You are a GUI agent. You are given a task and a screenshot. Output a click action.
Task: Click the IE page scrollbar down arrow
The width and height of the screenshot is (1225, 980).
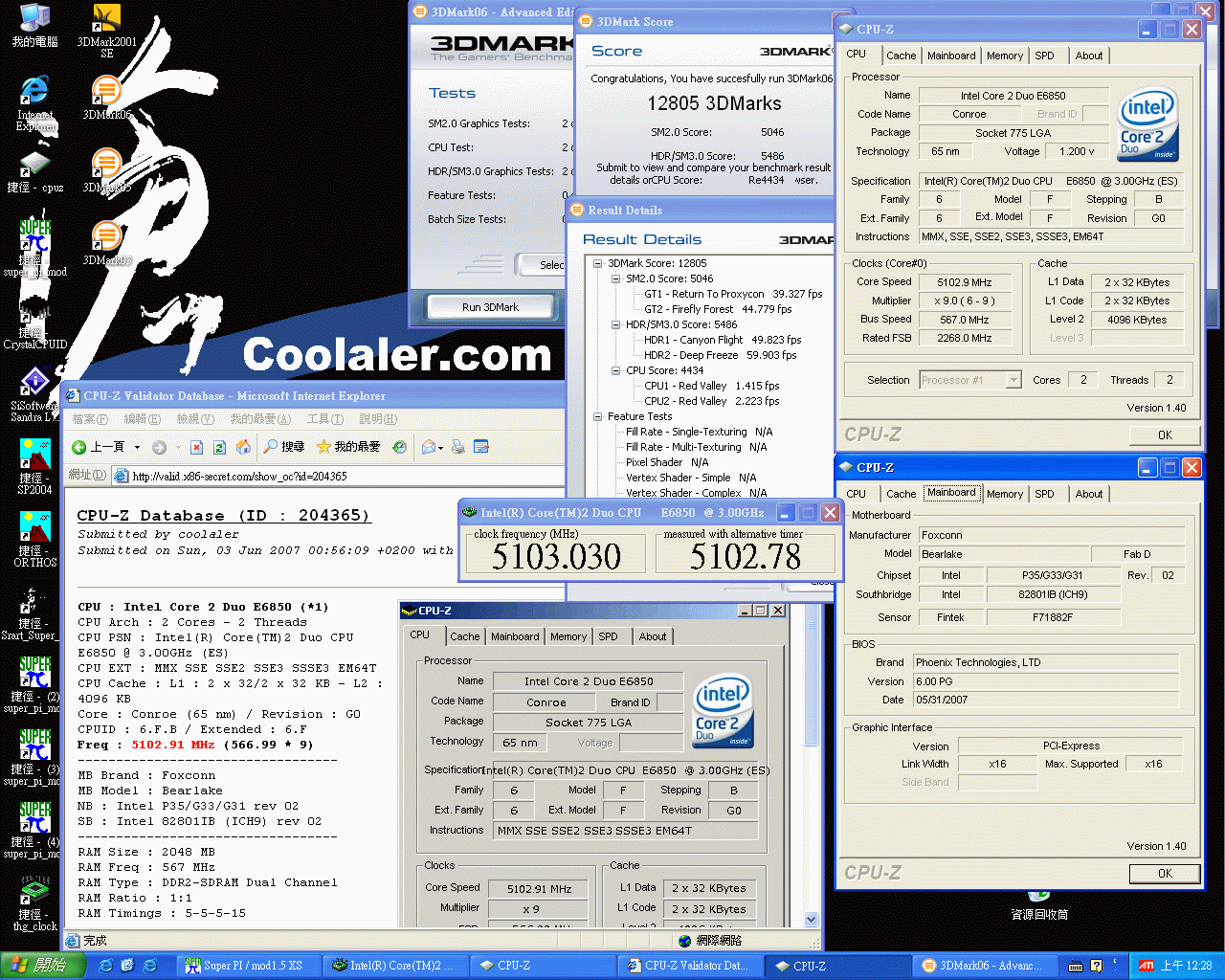tap(812, 919)
